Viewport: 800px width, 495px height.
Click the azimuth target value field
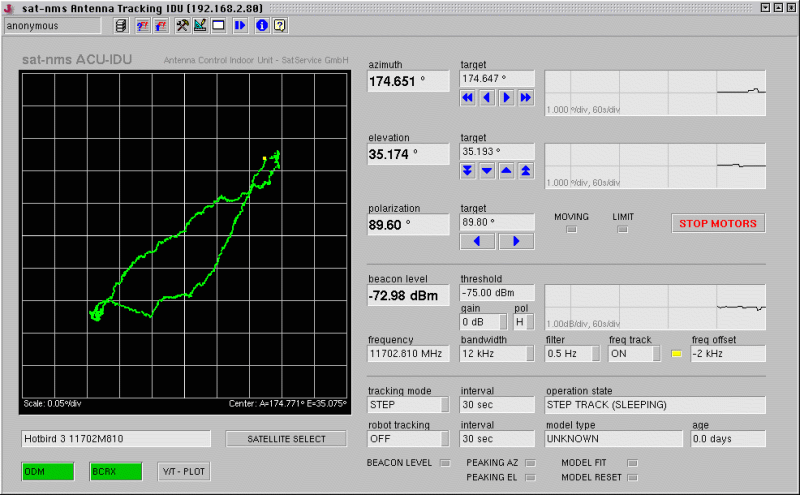(497, 78)
